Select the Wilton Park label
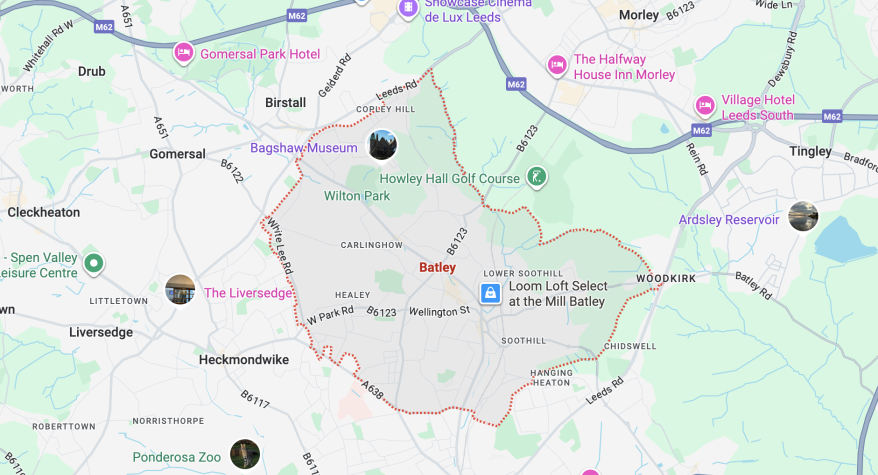Image resolution: width=878 pixels, height=475 pixels. (357, 196)
